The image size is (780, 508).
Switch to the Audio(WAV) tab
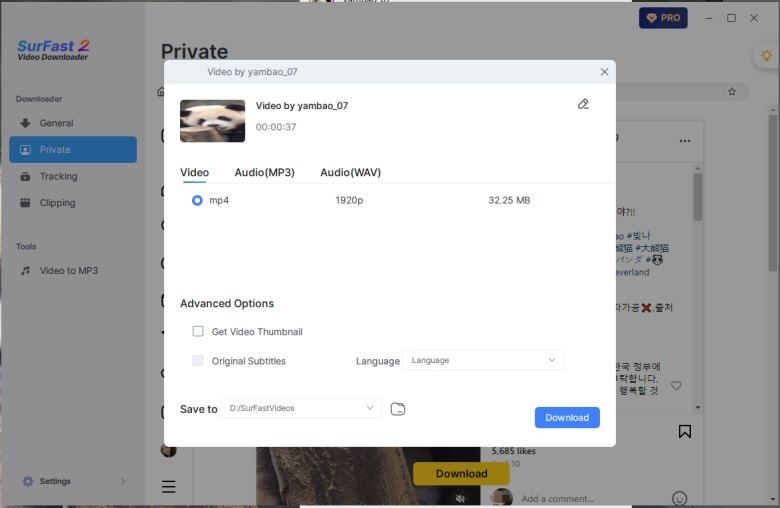(351, 172)
